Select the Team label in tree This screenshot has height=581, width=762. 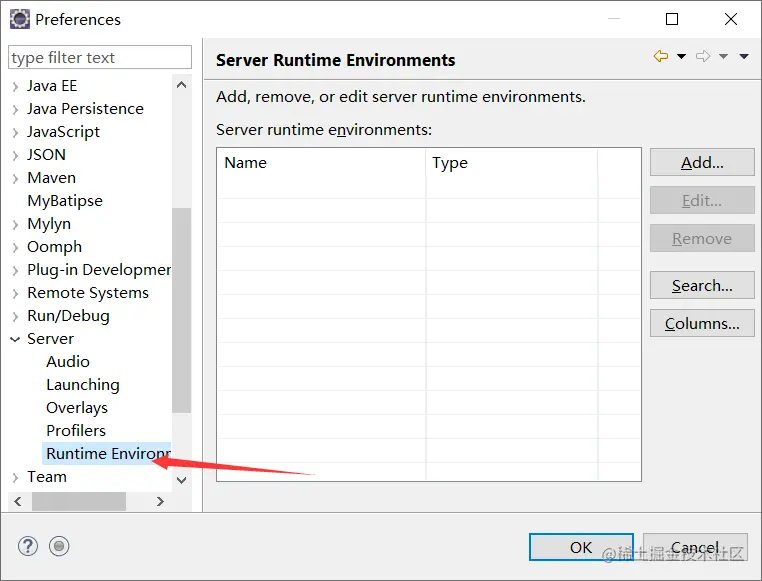coord(47,477)
